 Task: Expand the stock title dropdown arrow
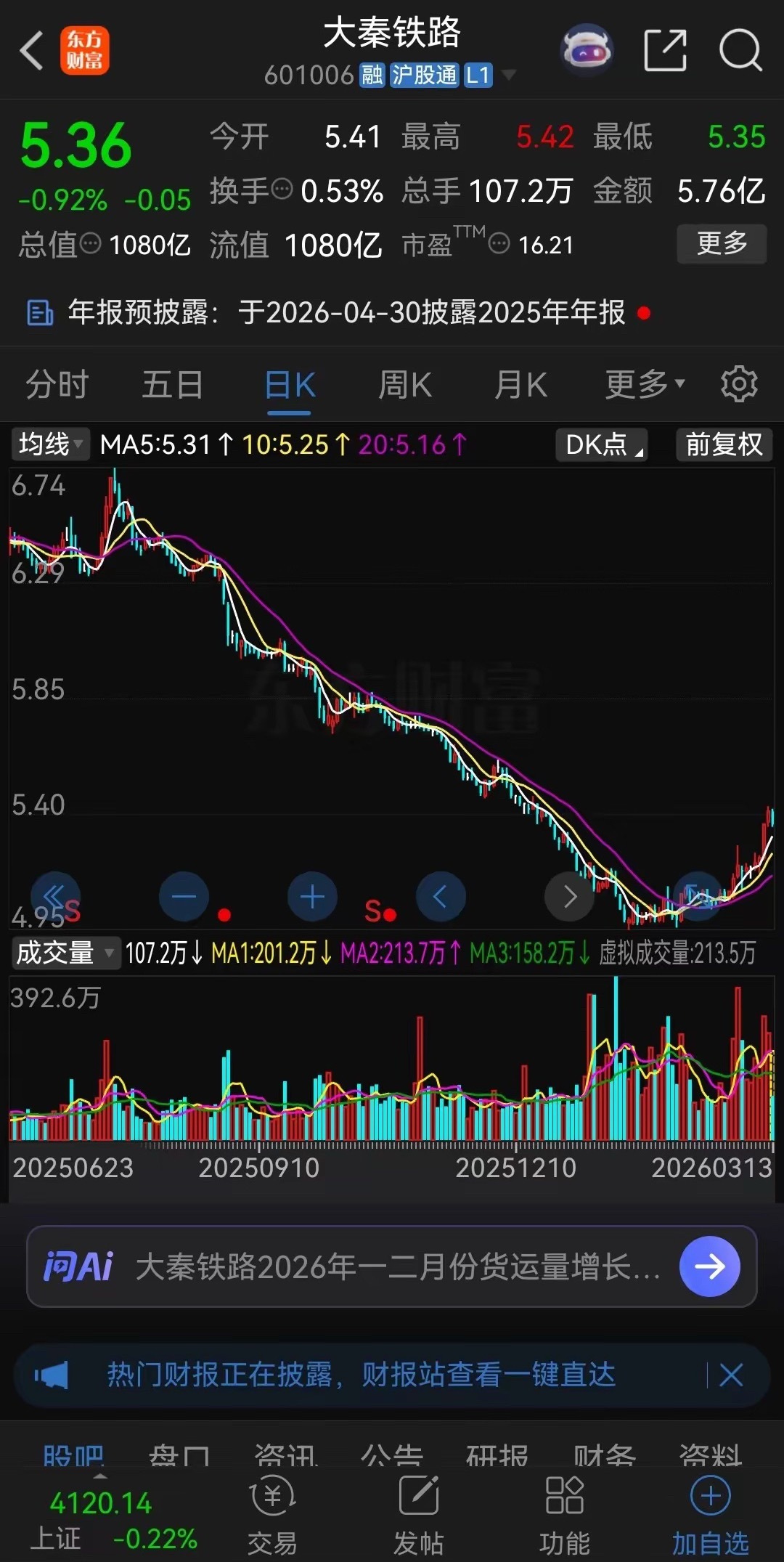(x=509, y=75)
